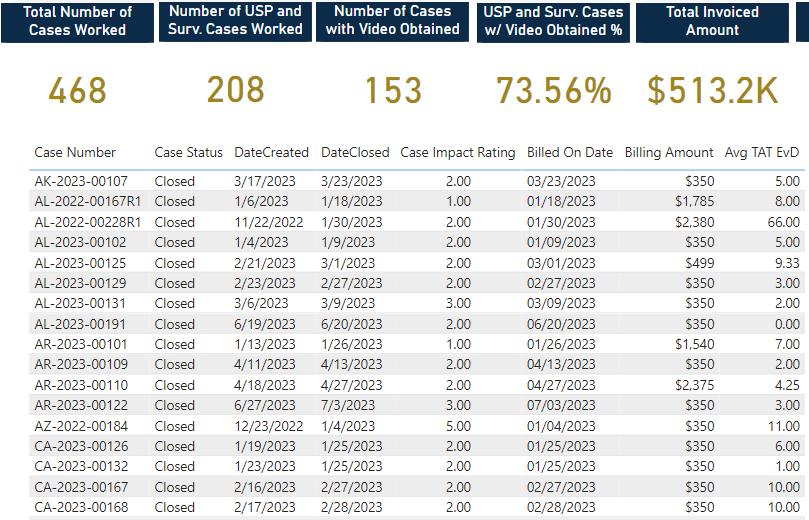
Task: Select the Number of USP and Surv. Cases card
Action: (x=235, y=22)
